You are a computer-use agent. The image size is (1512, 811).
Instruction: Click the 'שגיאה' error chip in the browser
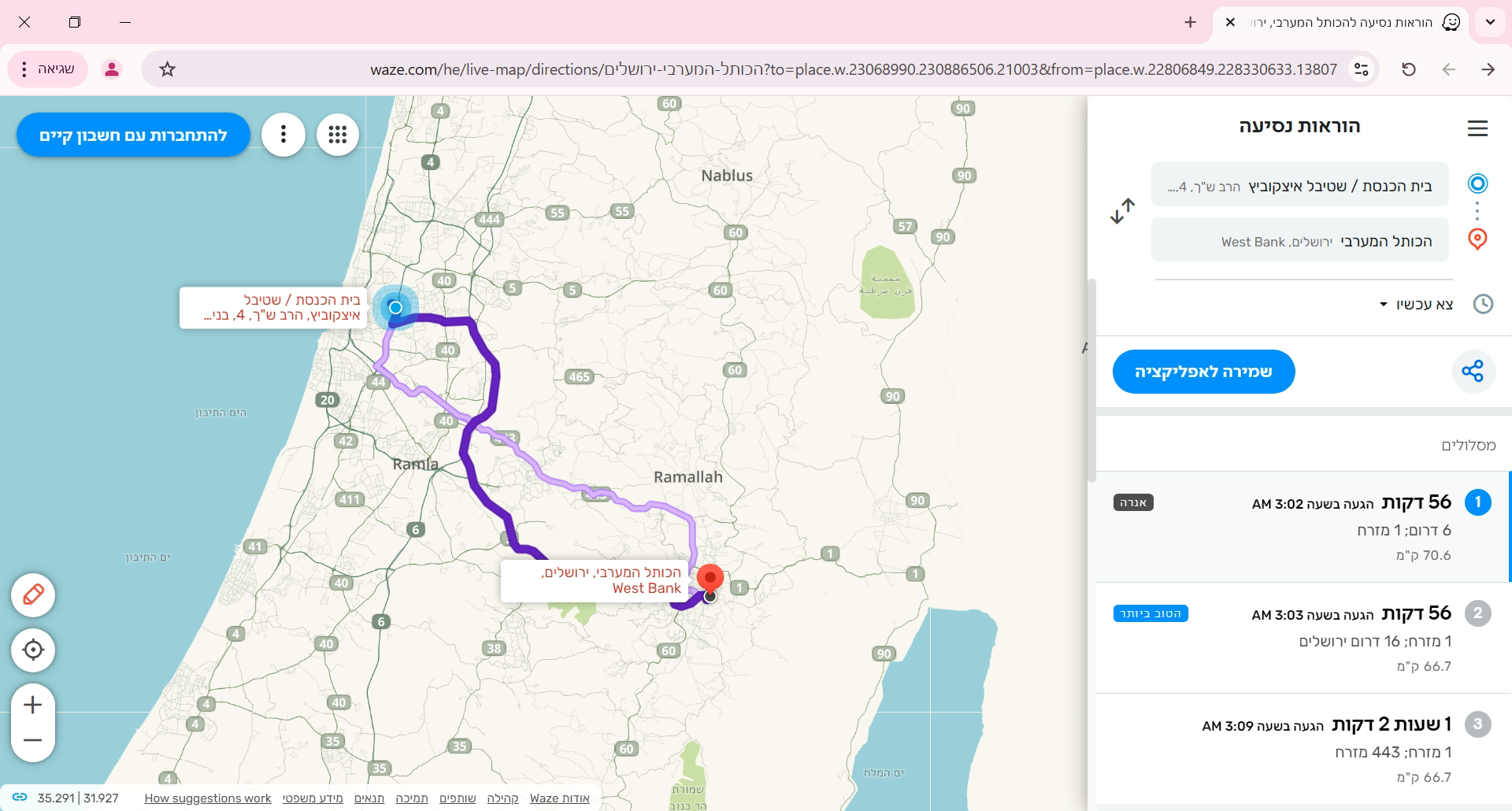pyautogui.click(x=47, y=69)
